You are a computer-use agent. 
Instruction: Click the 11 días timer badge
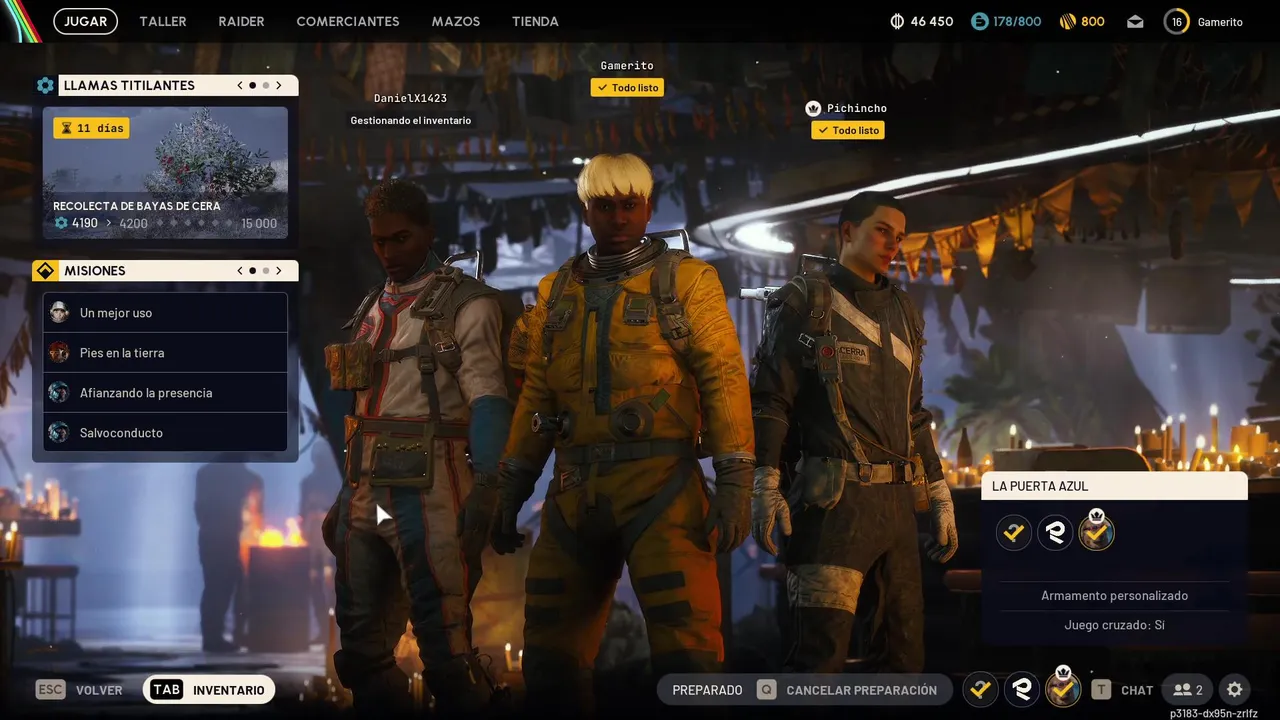point(91,128)
